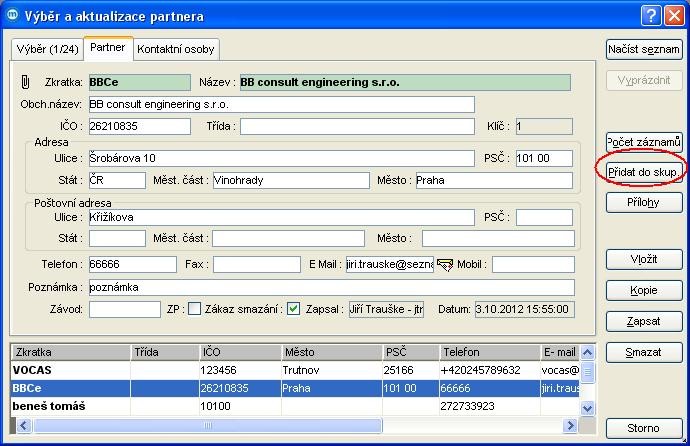Image resolution: width=690 pixels, height=446 pixels.
Task: Click the Přidat do skup. button
Action: click(644, 172)
